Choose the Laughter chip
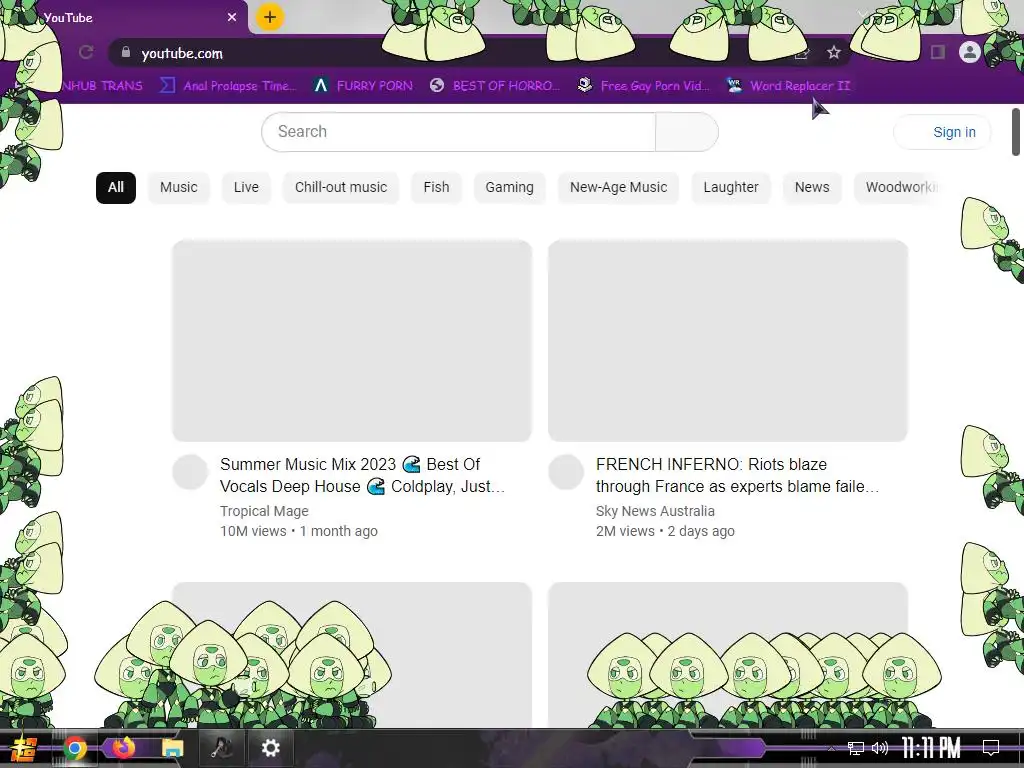The image size is (1024, 768). 731,187
